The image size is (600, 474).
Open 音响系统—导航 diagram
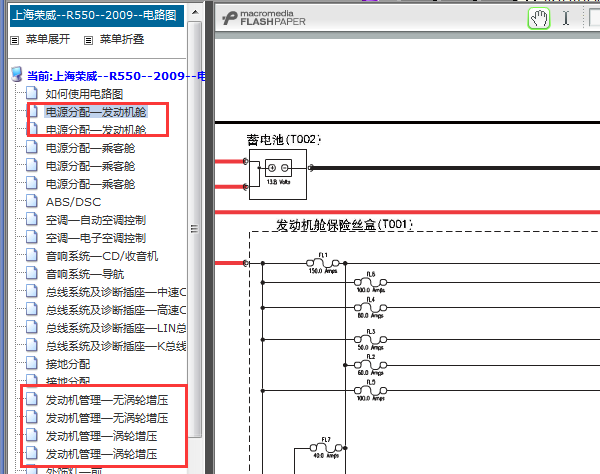[x=85, y=274]
